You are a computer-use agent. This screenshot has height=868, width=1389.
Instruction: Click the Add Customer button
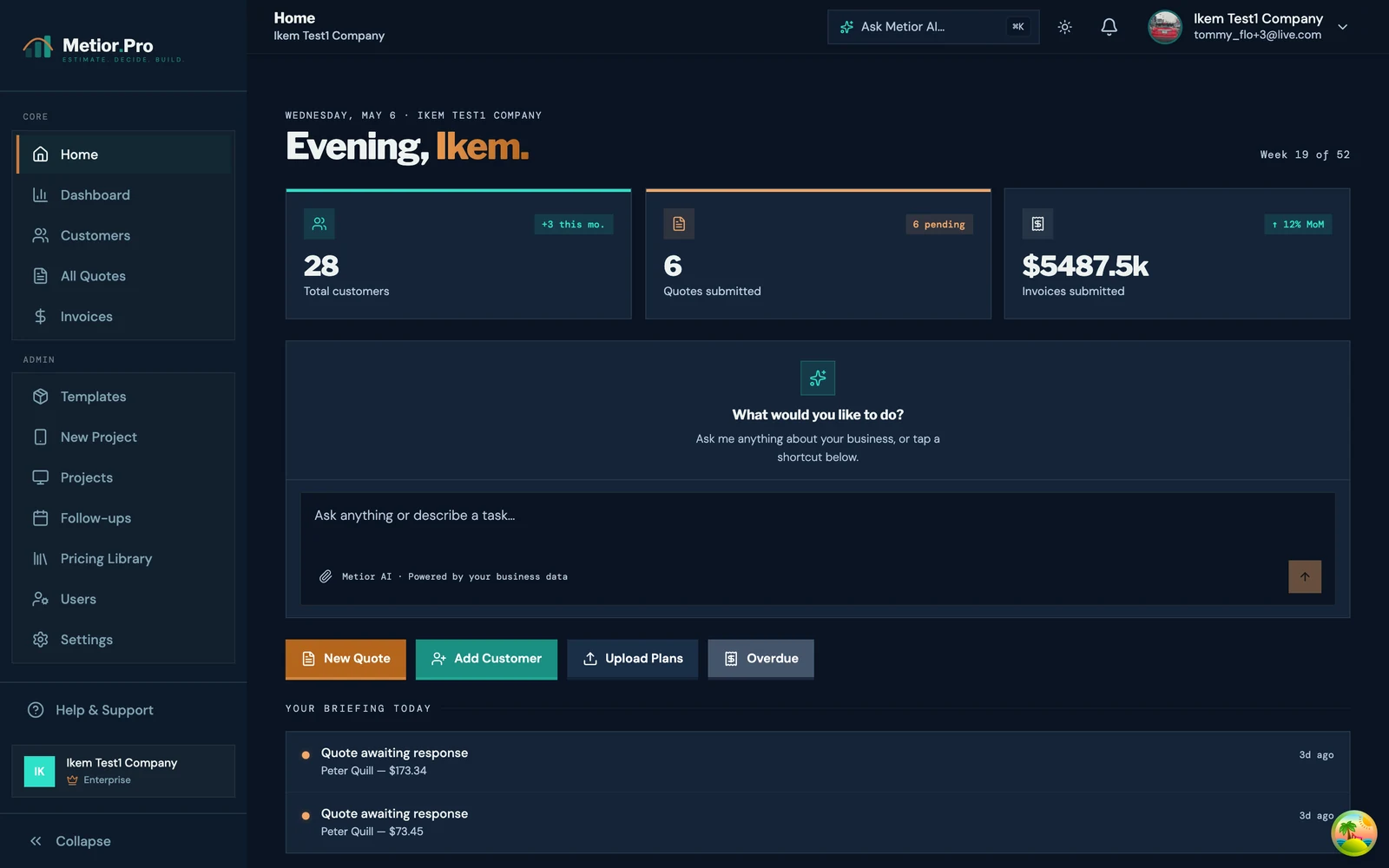pyautogui.click(x=486, y=659)
